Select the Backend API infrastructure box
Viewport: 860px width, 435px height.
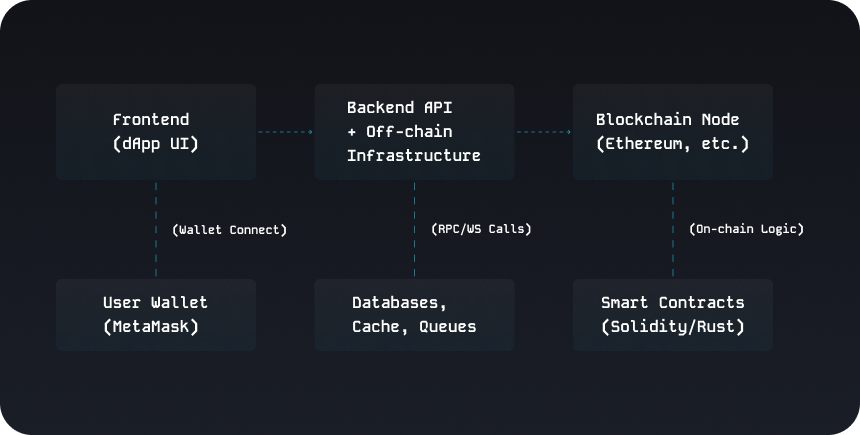414,132
